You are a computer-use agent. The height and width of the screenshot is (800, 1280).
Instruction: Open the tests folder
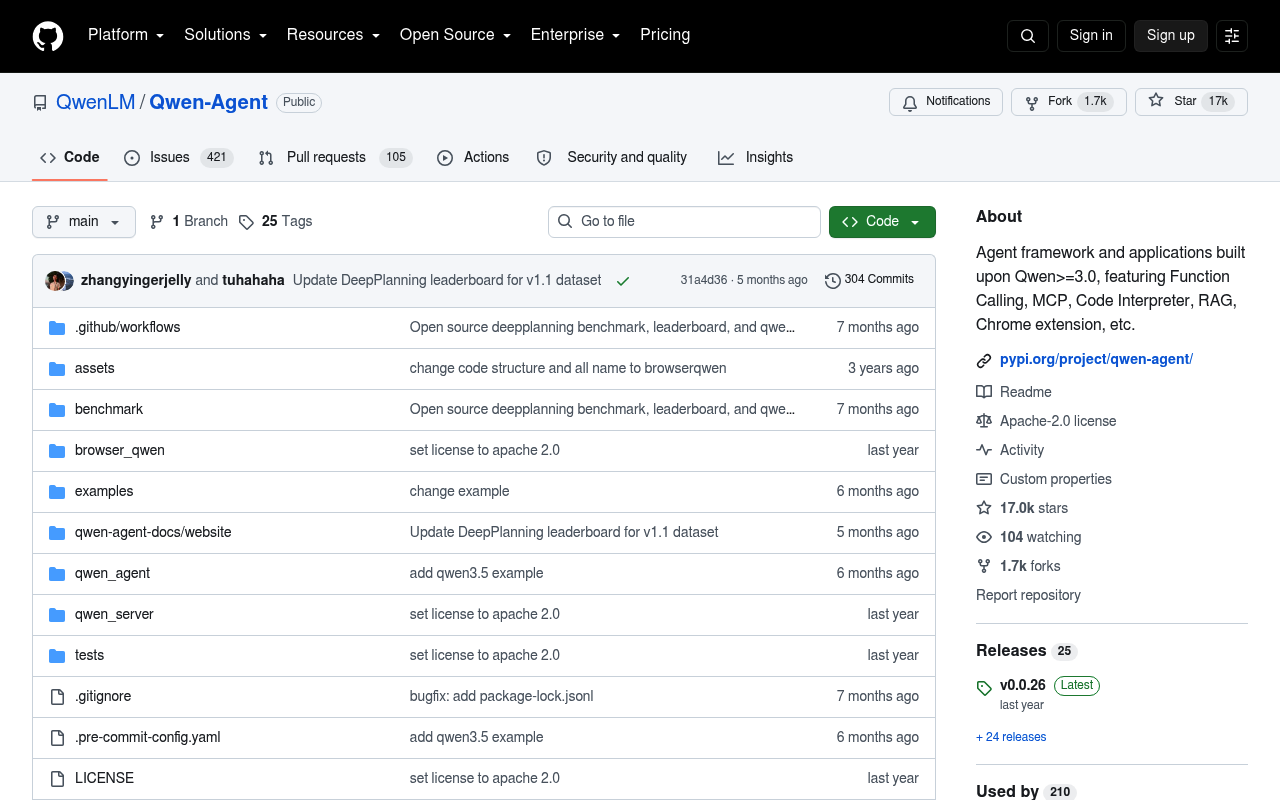pyautogui.click(x=89, y=656)
